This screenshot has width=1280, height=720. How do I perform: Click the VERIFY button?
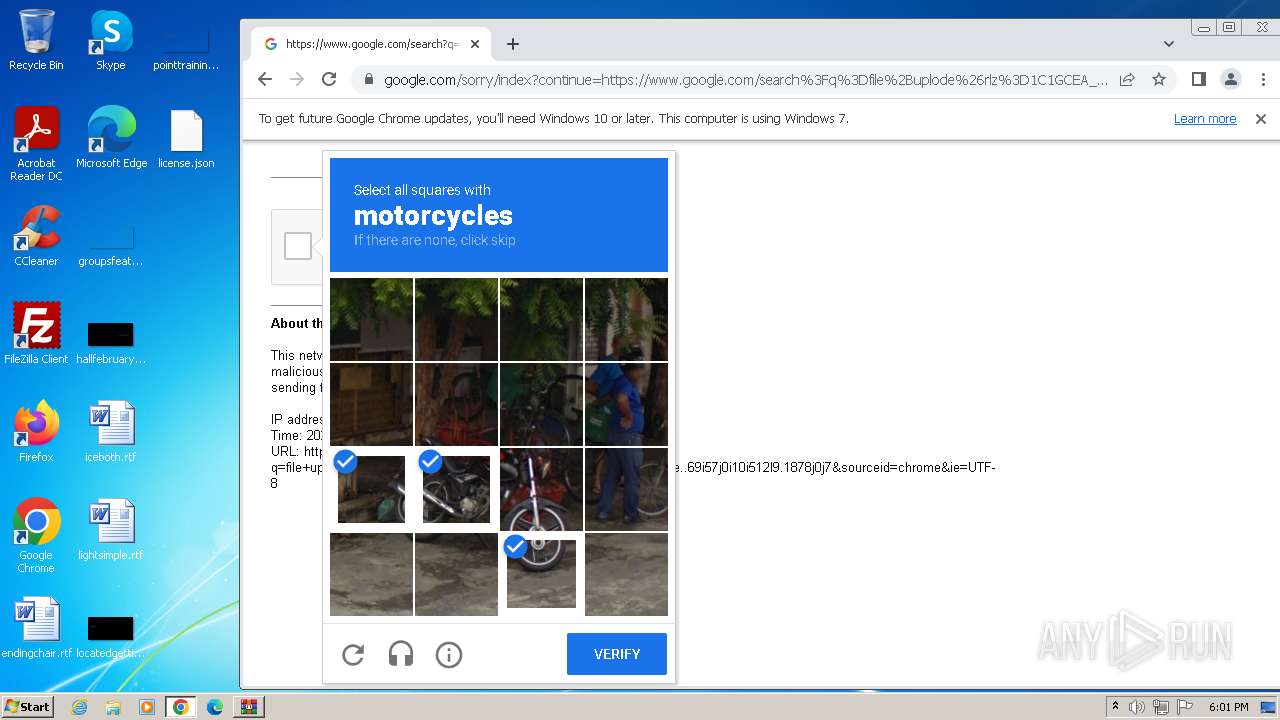617,654
